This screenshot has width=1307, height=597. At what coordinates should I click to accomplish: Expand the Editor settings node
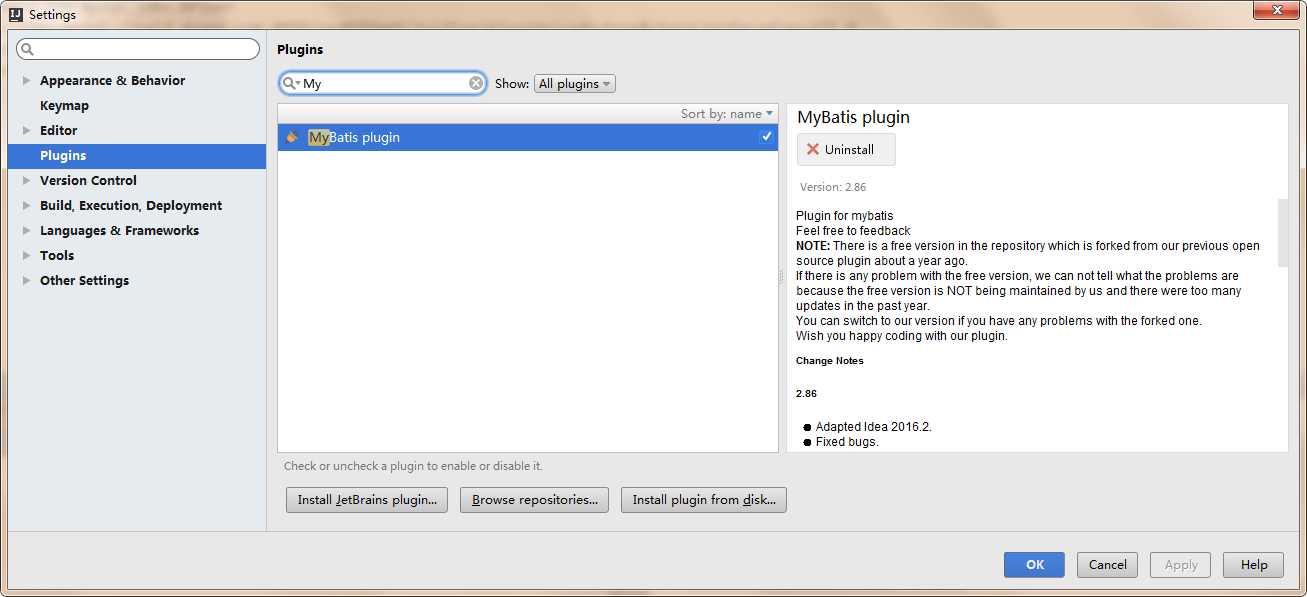point(27,131)
